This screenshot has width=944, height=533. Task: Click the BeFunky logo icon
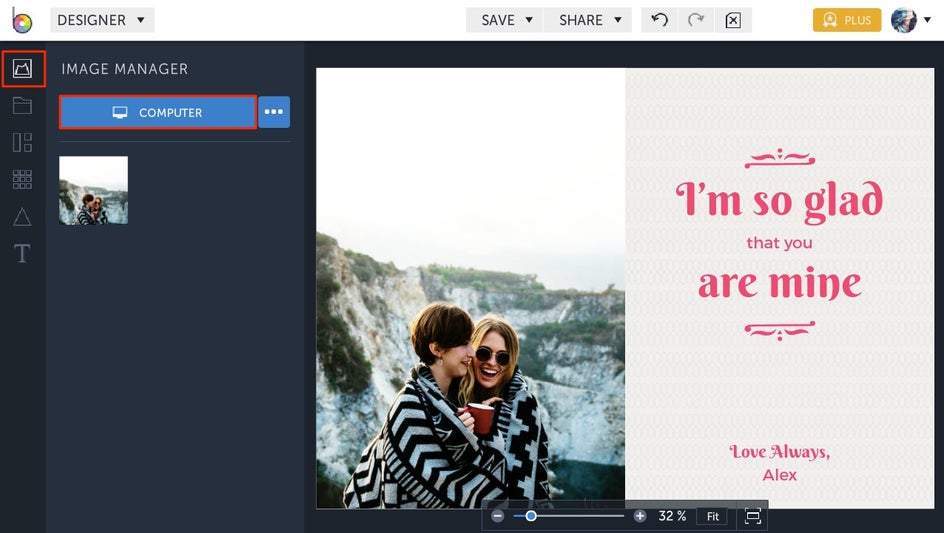(21, 20)
